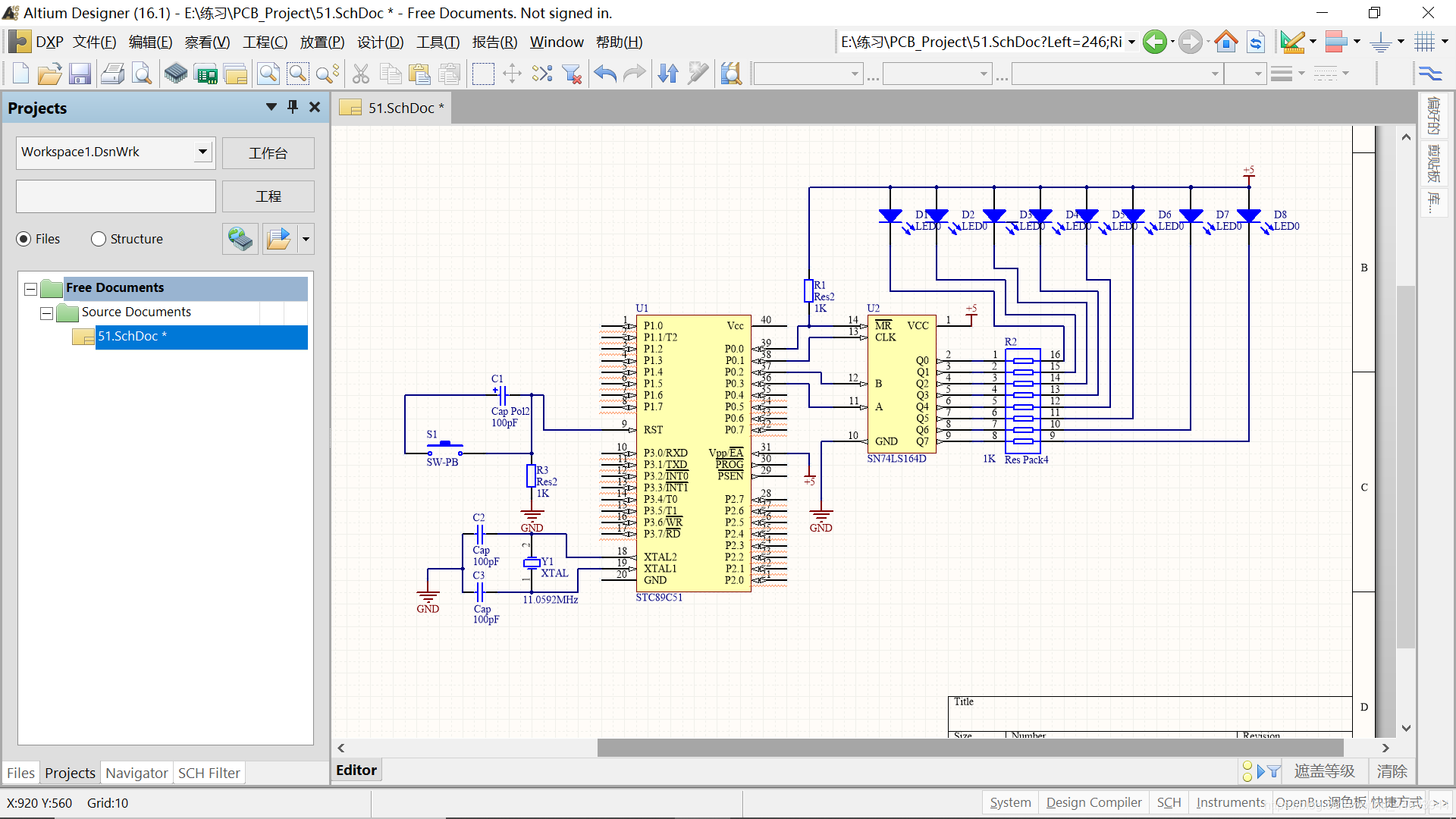The image size is (1456, 819).
Task: Expand the alignment tools dropdown arrow
Action: coord(1357,42)
